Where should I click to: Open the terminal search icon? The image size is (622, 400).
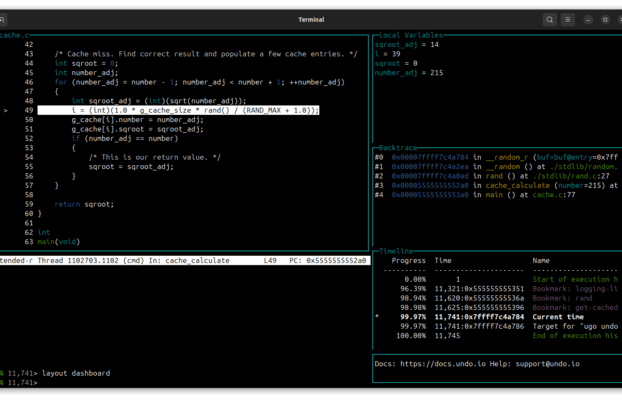click(x=549, y=19)
